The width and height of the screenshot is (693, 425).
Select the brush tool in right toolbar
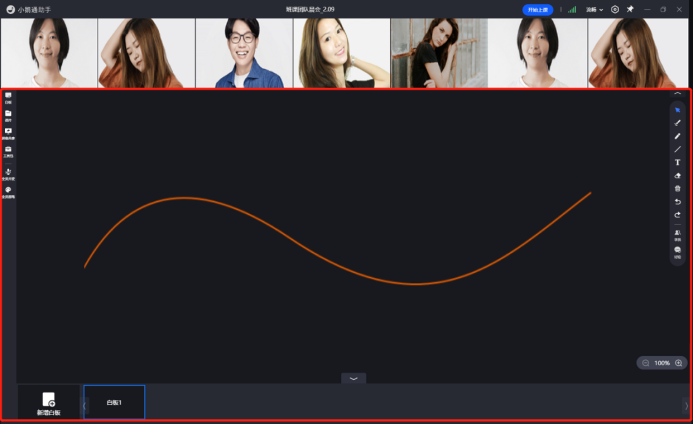pyautogui.click(x=678, y=123)
